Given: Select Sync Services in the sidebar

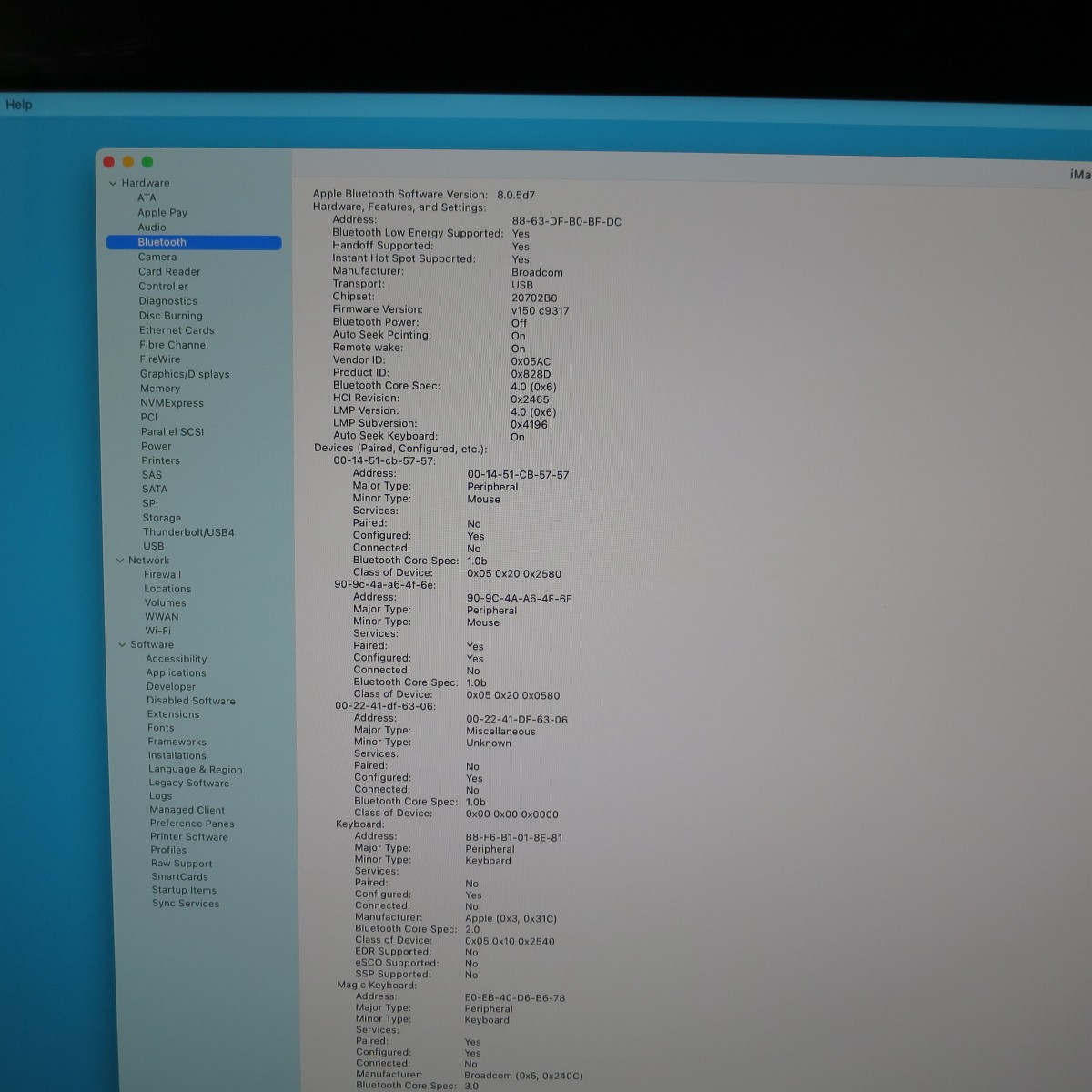Looking at the screenshot, I should (186, 904).
